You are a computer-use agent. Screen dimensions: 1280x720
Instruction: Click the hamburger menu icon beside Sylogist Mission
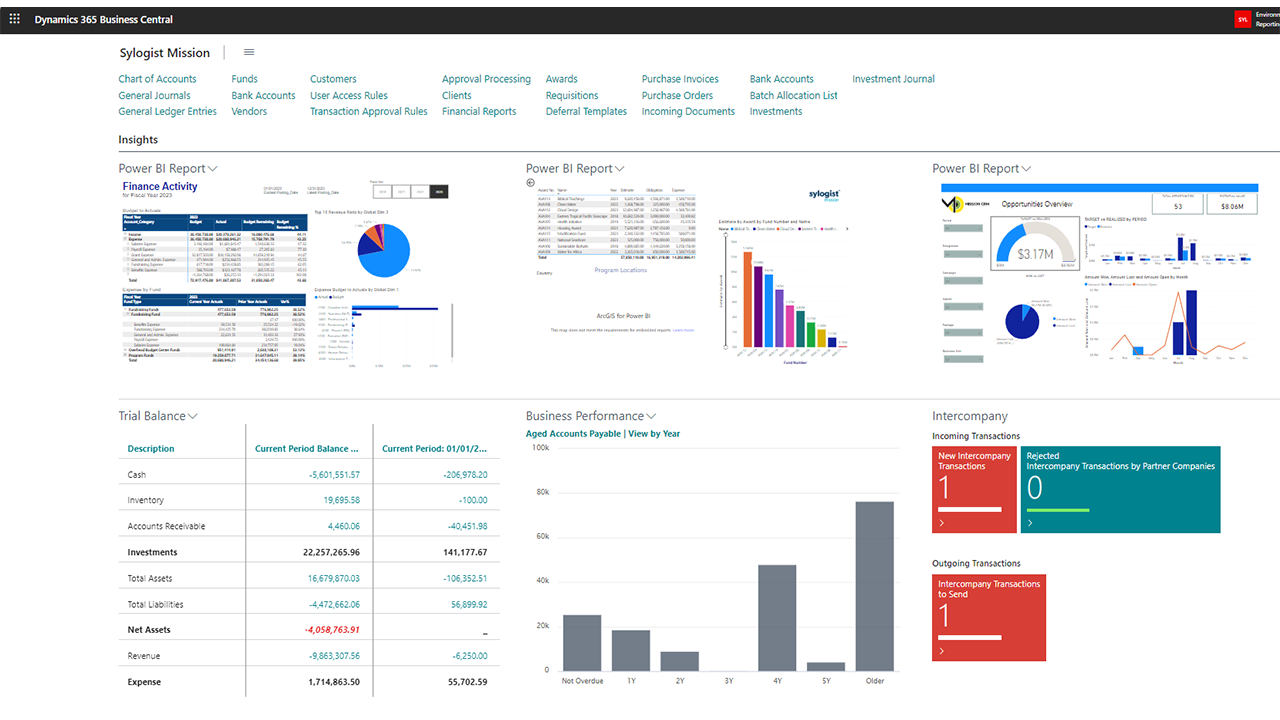[248, 52]
